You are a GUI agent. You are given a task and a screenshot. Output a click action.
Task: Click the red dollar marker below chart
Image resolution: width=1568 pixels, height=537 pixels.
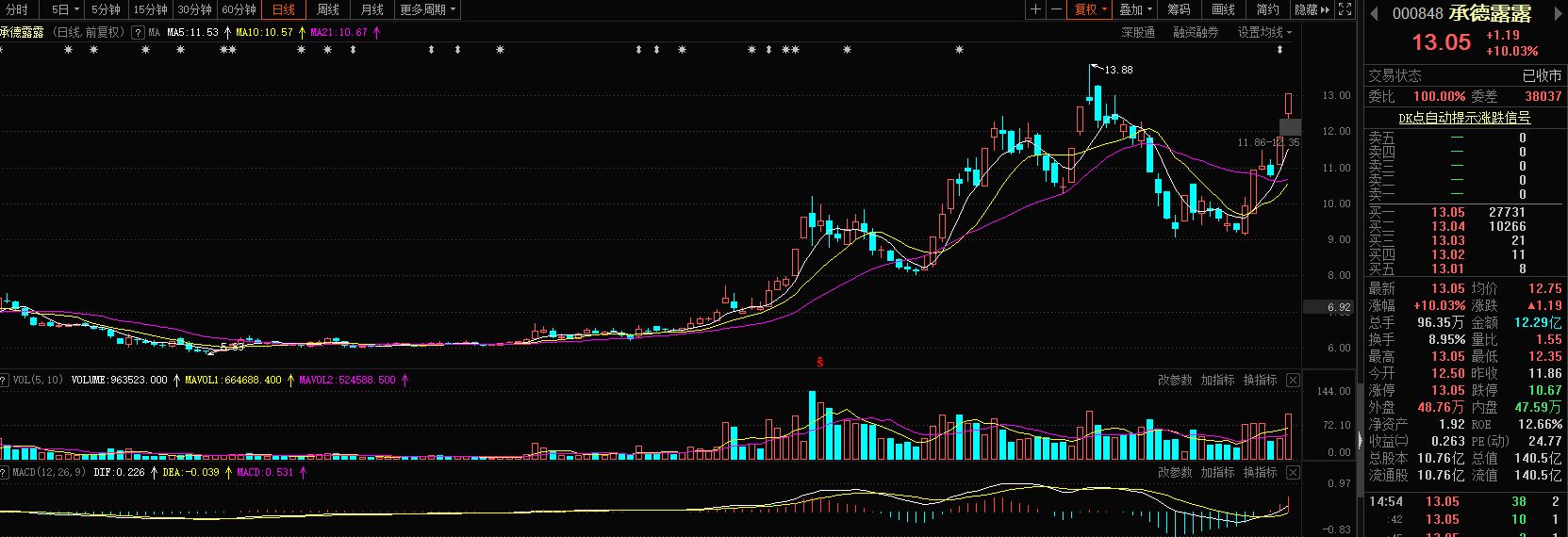819,362
